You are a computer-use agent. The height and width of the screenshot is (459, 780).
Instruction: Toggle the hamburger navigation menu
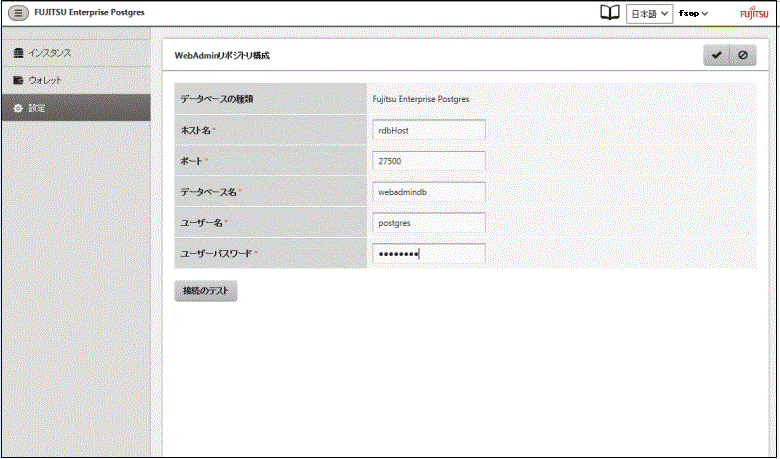(x=18, y=13)
